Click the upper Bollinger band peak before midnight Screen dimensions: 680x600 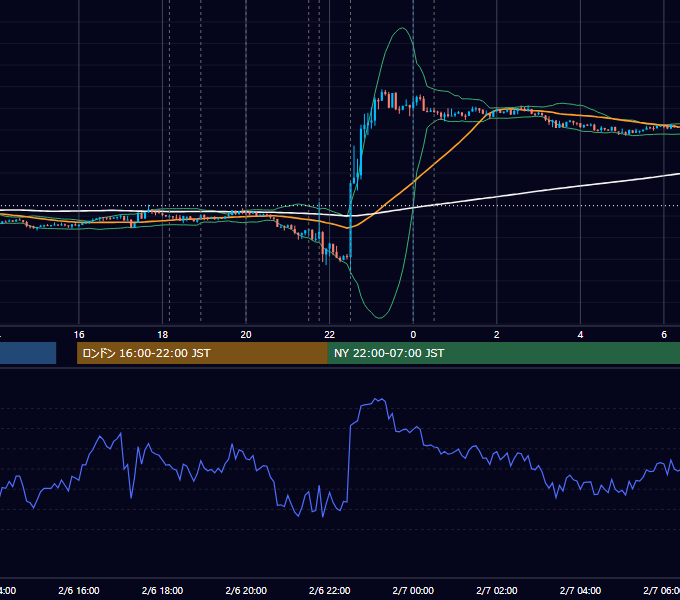coord(402,28)
